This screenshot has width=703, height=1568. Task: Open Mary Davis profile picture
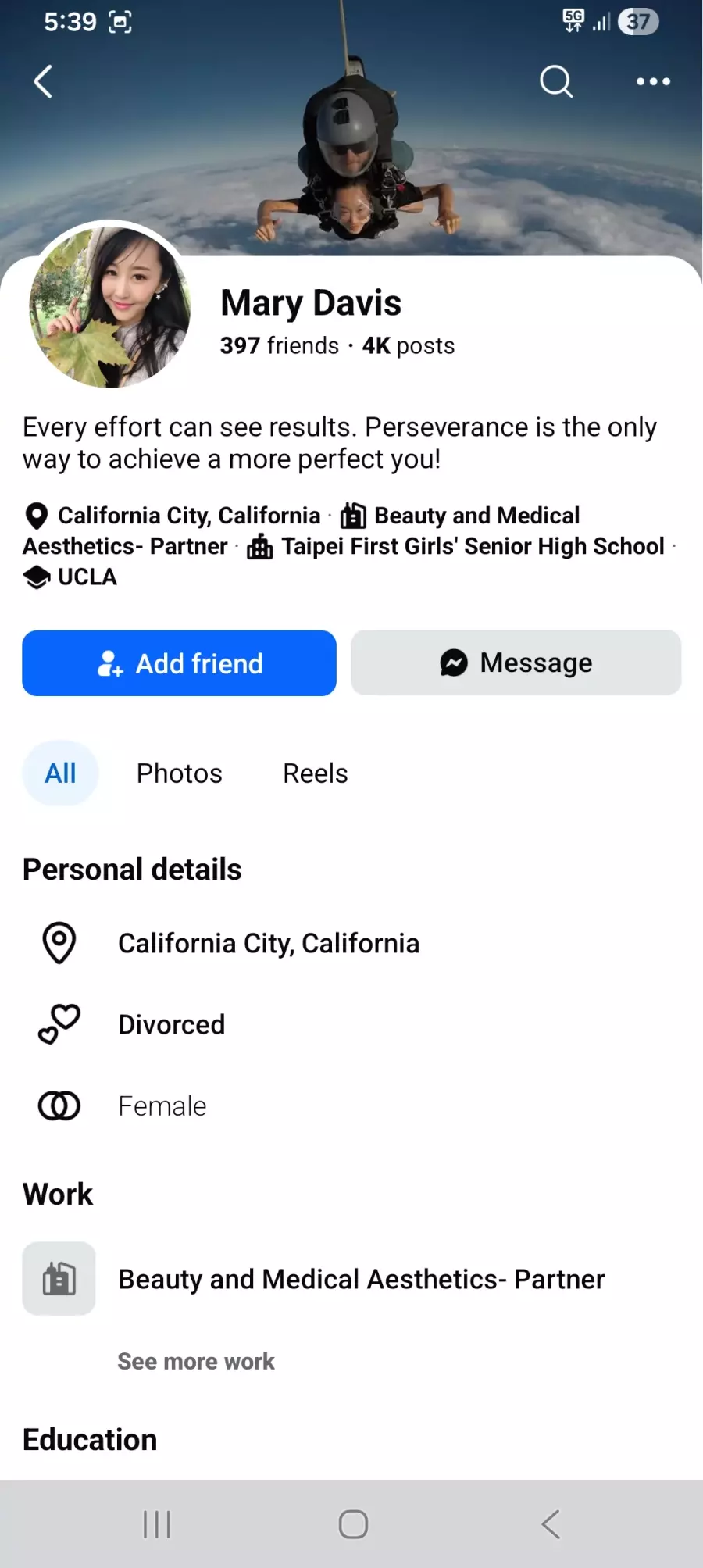point(109,307)
